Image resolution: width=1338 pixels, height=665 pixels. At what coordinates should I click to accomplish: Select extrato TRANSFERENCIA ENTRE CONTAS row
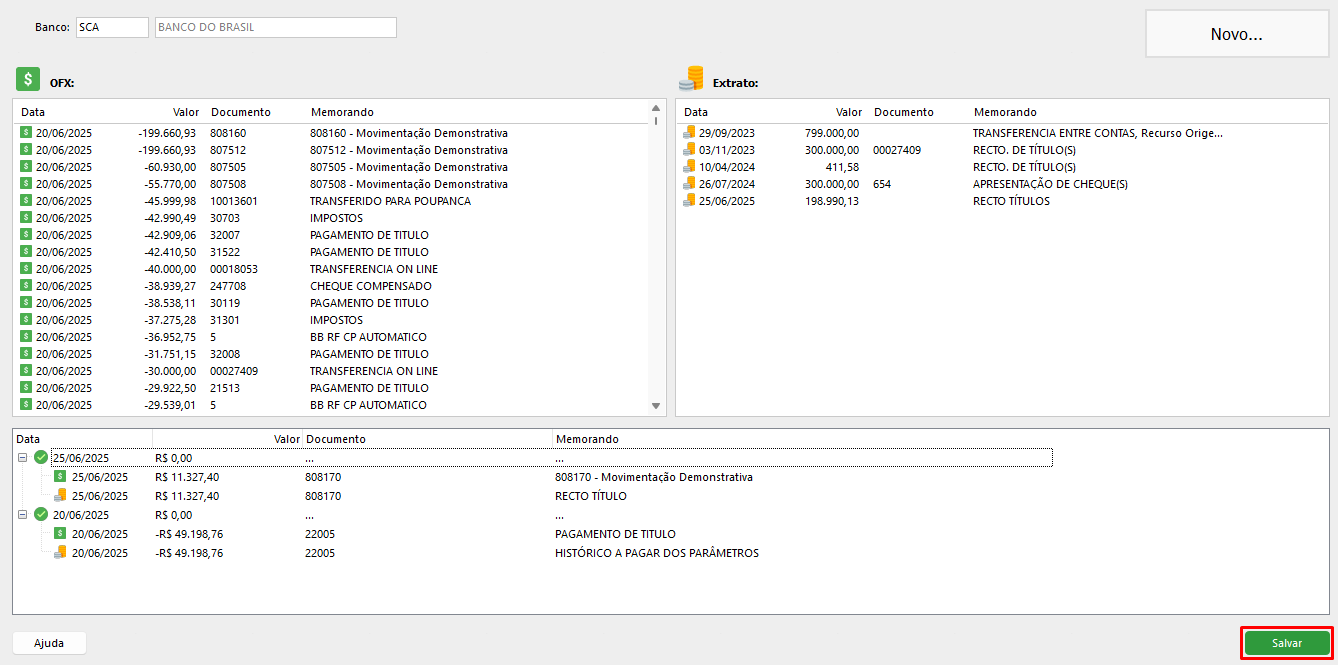(x=1002, y=132)
